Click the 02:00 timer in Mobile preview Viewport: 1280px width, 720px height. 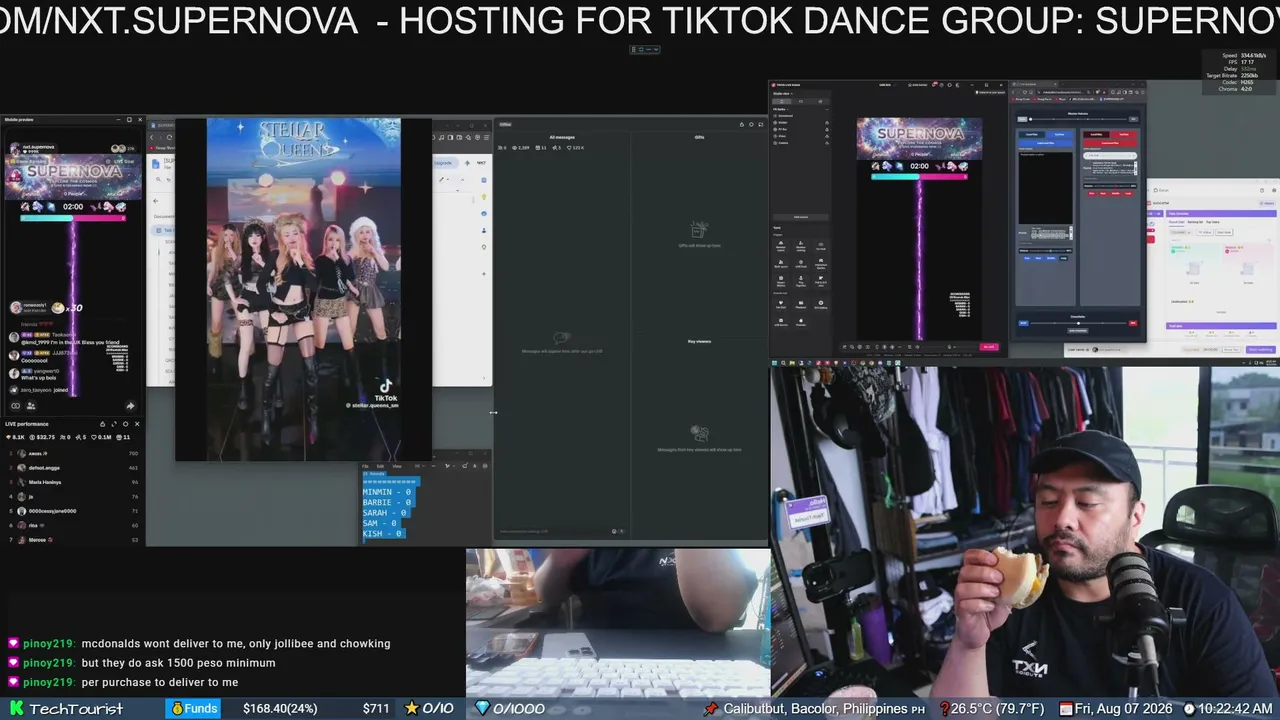tap(73, 207)
